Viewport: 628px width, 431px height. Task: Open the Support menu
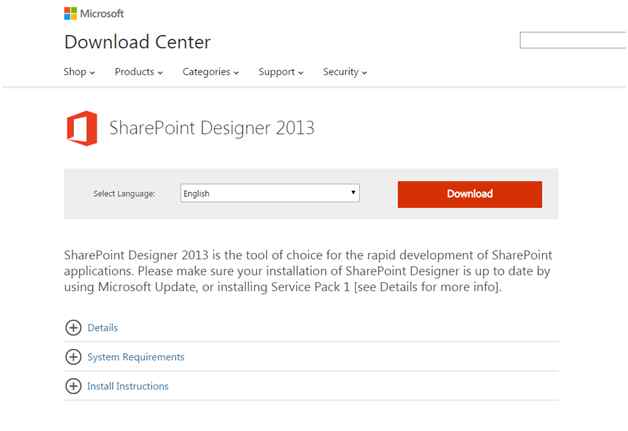(x=280, y=72)
